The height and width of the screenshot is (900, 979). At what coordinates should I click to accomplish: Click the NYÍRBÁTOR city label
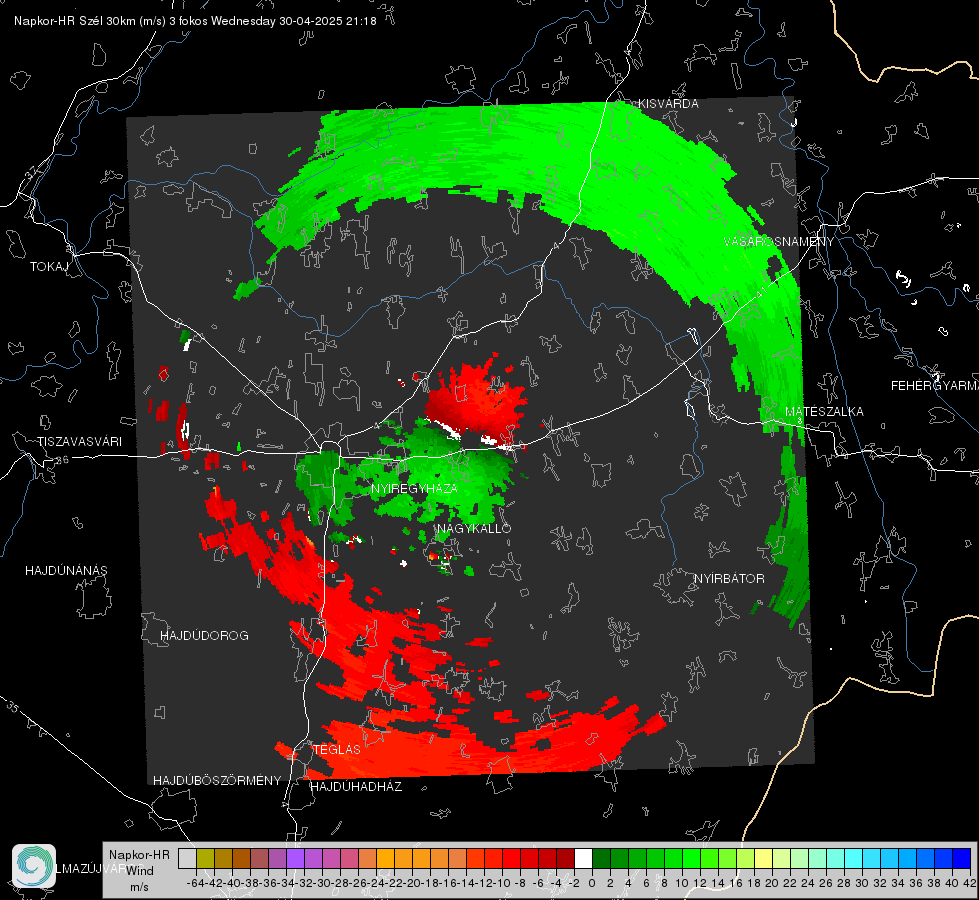[729, 579]
